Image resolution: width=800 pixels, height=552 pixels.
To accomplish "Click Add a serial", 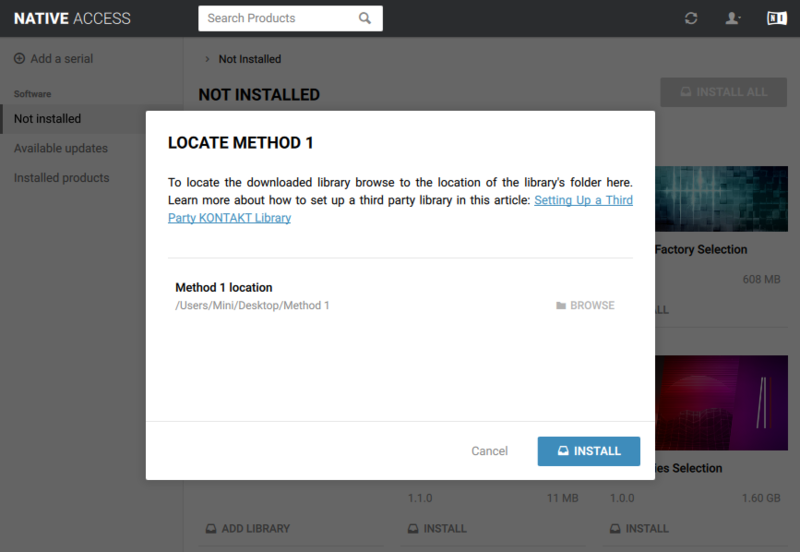I will point(54,59).
